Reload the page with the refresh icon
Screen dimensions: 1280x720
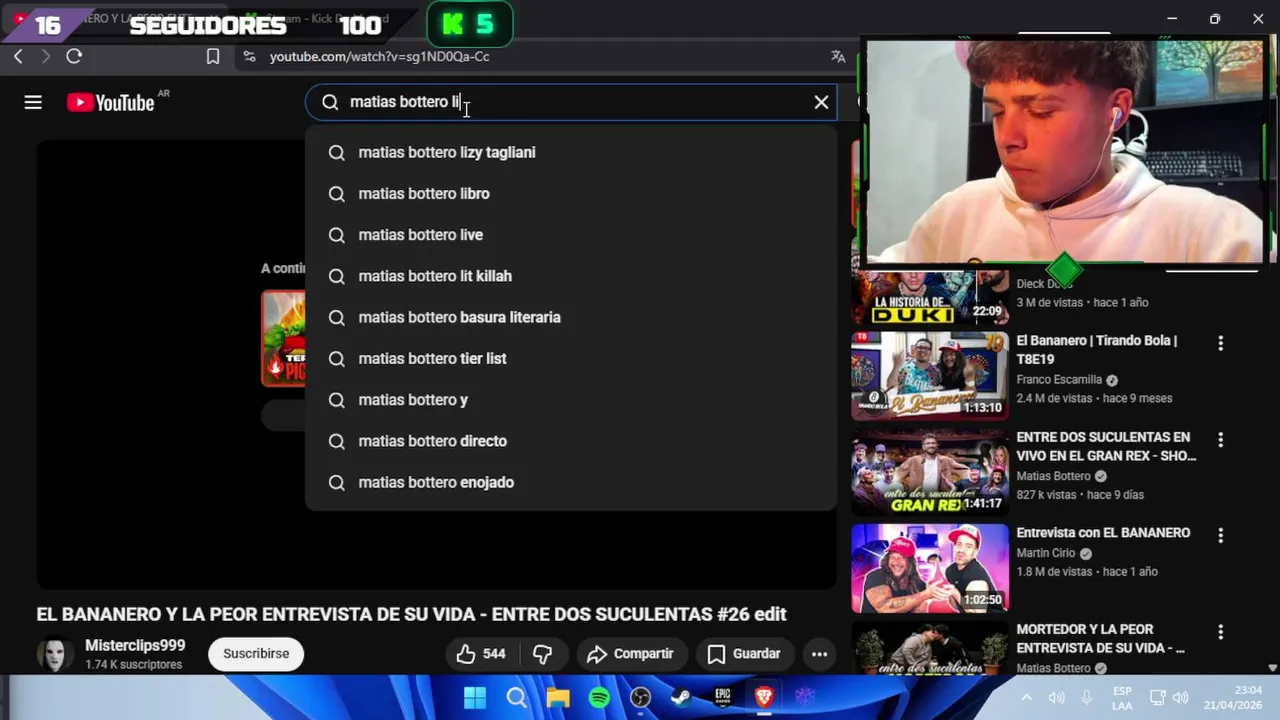point(74,57)
